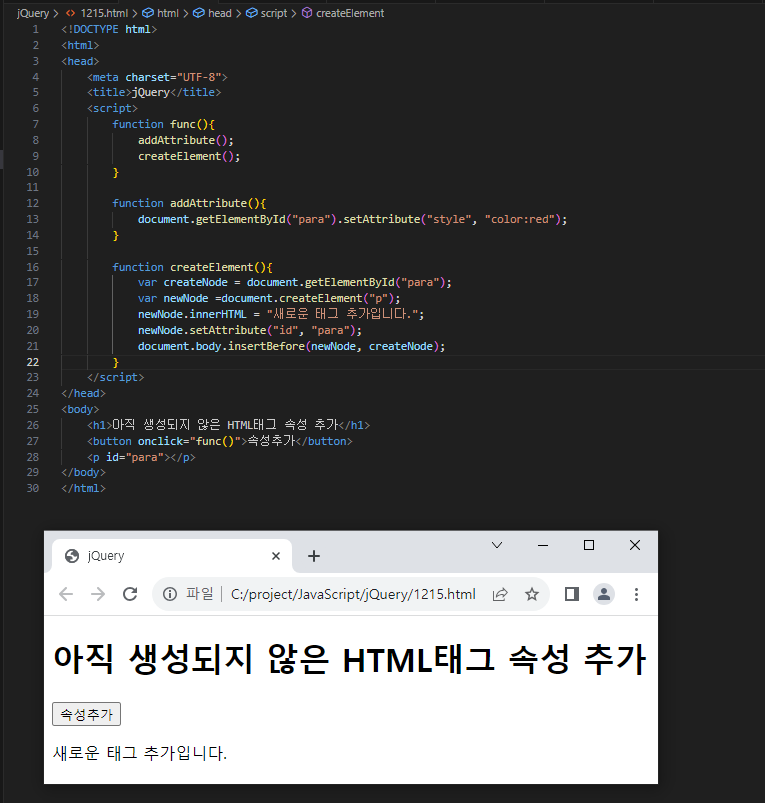765x803 pixels.
Task: Click the jQuery breadcrumb folder
Action: tap(33, 13)
